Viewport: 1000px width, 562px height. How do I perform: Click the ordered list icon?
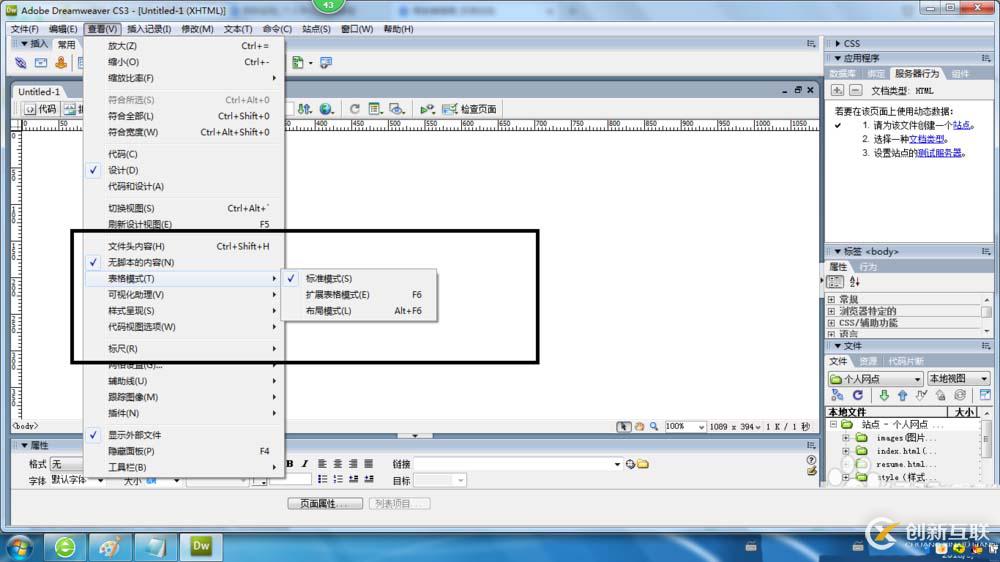click(x=338, y=479)
